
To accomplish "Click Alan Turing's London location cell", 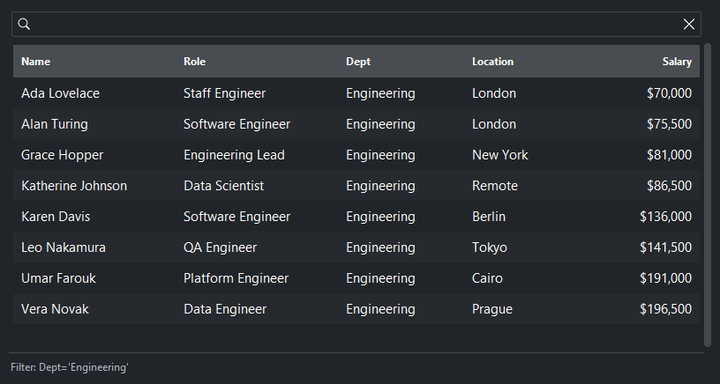I will click(494, 124).
